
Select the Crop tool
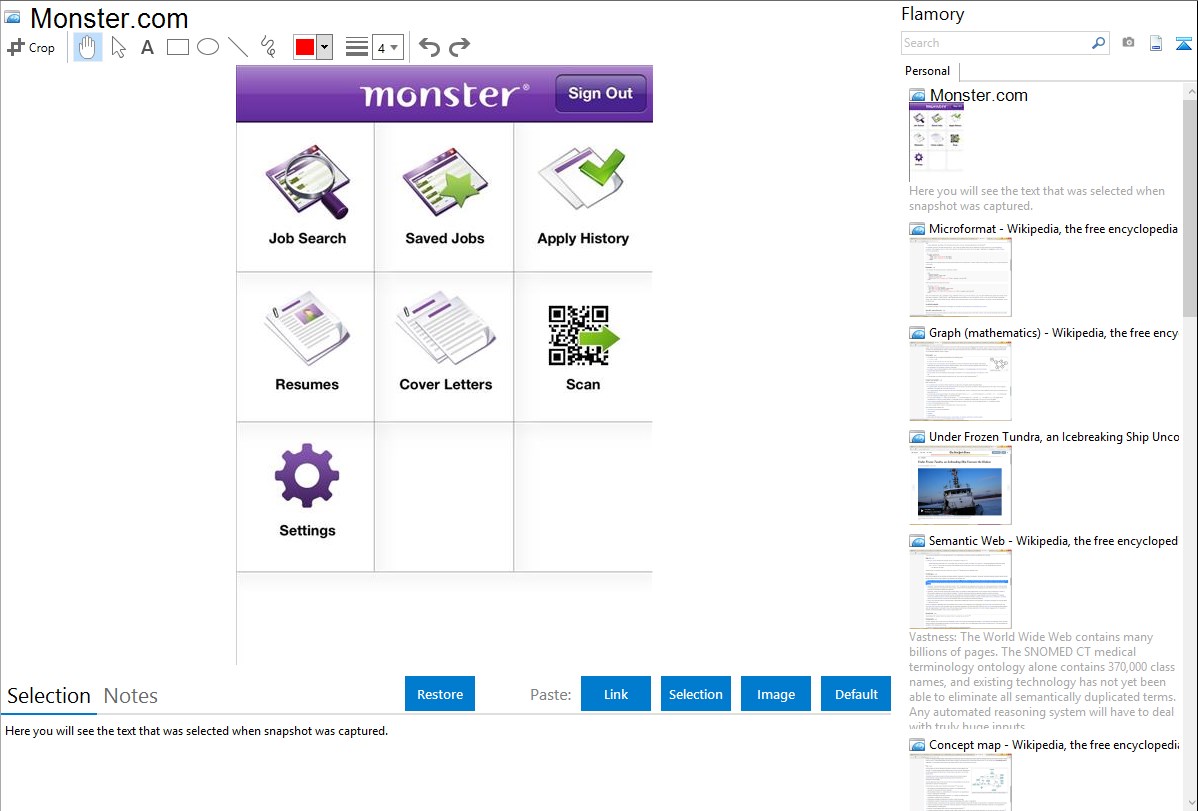[x=31, y=47]
